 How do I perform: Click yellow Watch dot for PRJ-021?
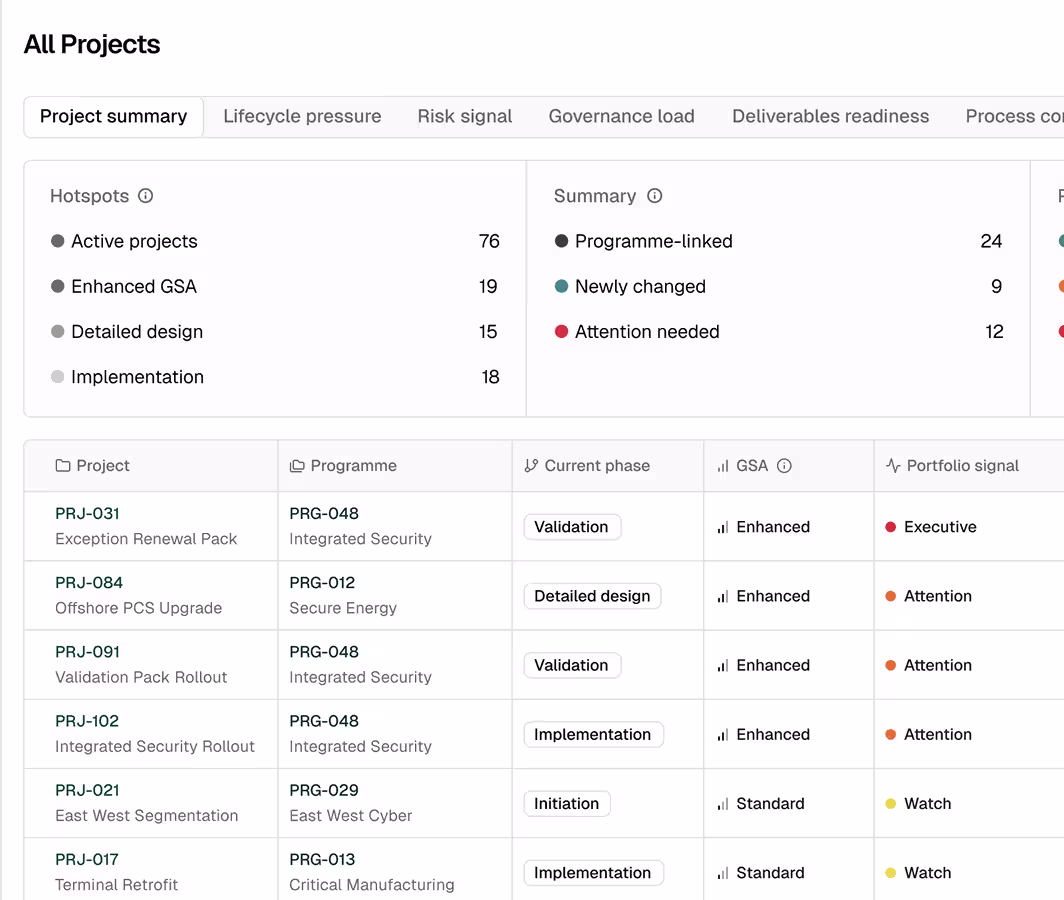[x=890, y=804]
